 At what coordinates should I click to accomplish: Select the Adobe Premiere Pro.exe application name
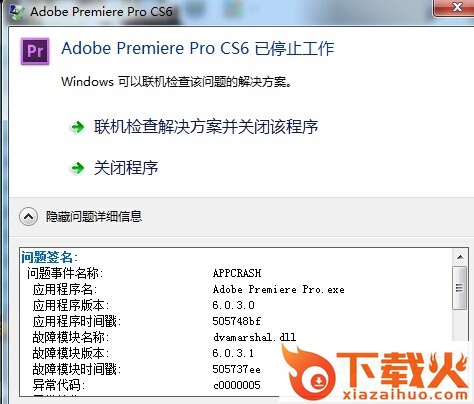279,289
